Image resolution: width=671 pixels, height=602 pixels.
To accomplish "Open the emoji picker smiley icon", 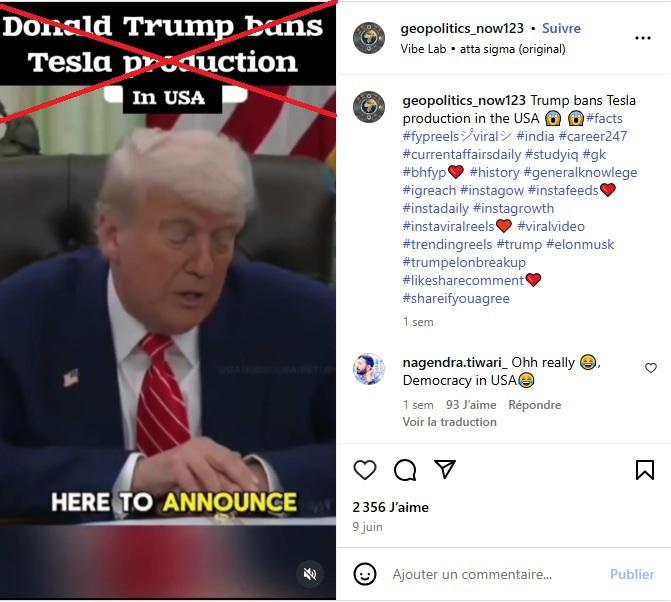I will tap(365, 574).
